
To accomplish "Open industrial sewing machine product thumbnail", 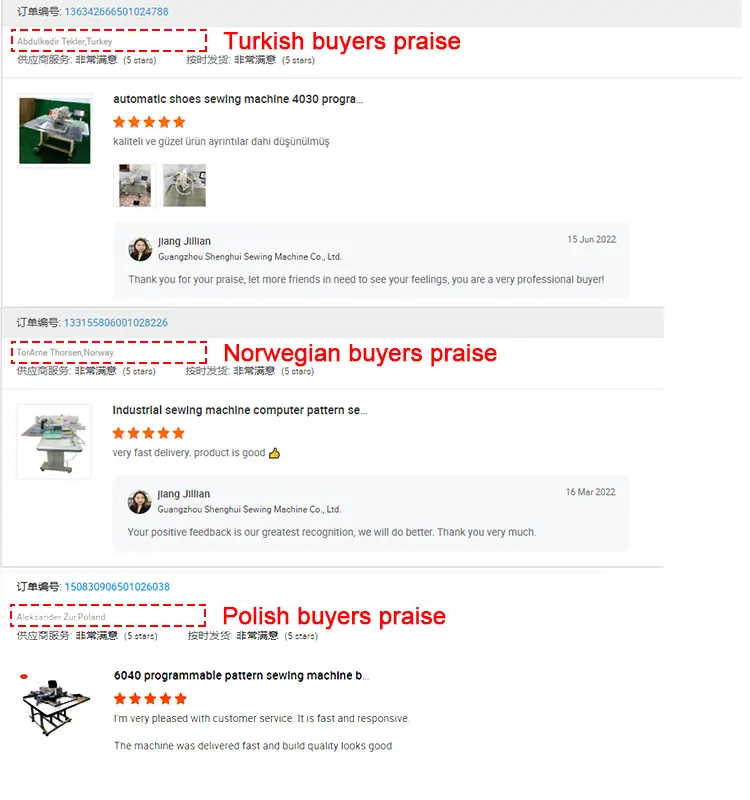I will (54, 442).
